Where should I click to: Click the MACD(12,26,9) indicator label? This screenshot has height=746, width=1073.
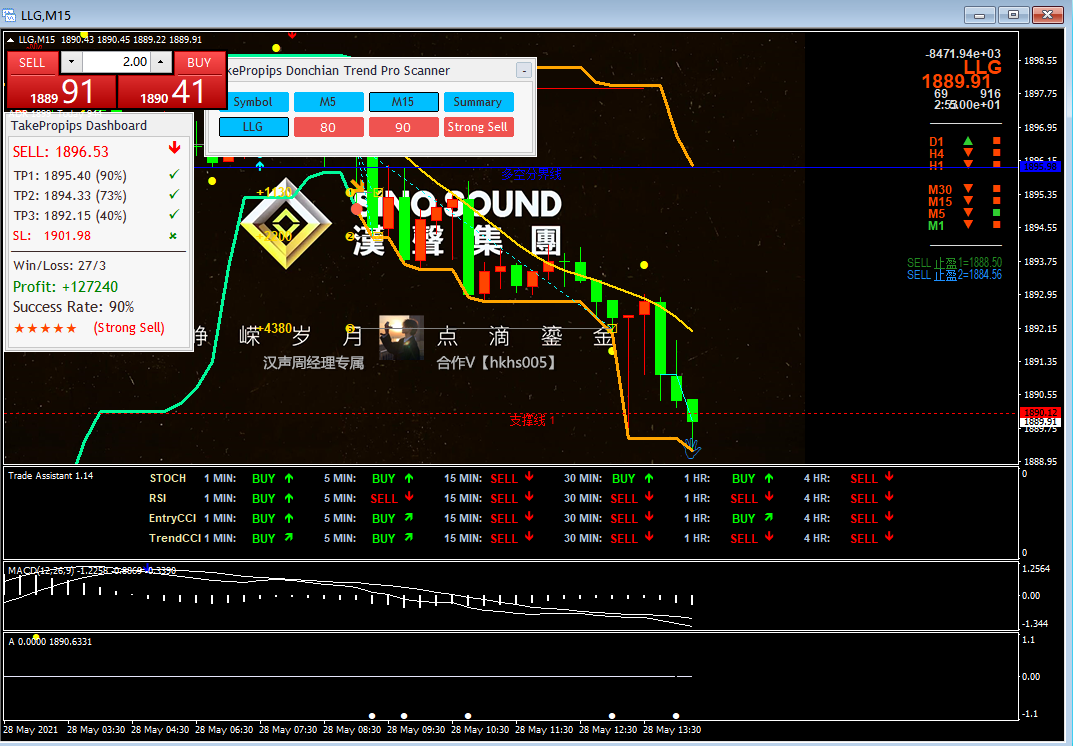click(92, 570)
